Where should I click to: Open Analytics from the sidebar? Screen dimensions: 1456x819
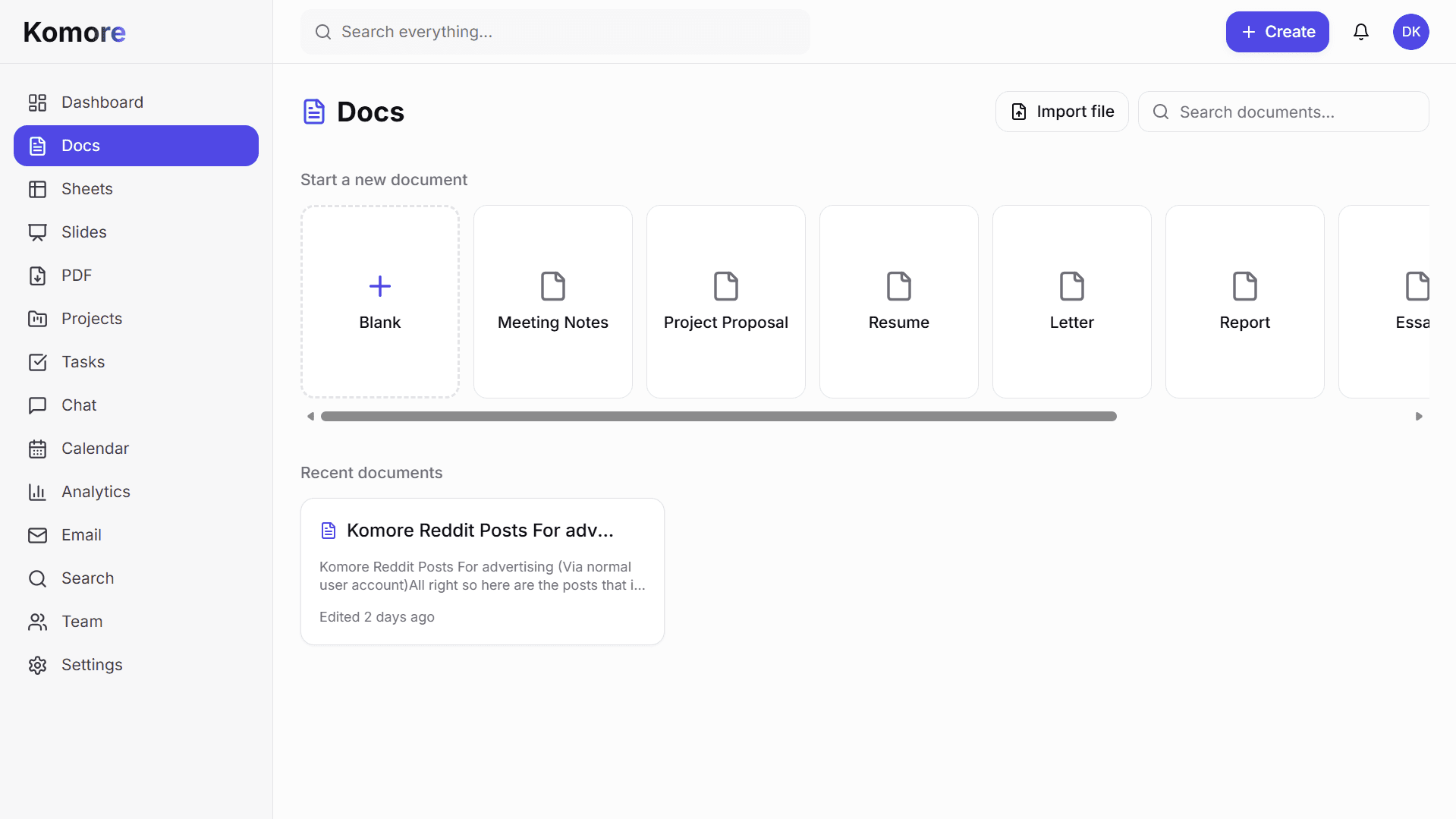pyautogui.click(x=96, y=491)
